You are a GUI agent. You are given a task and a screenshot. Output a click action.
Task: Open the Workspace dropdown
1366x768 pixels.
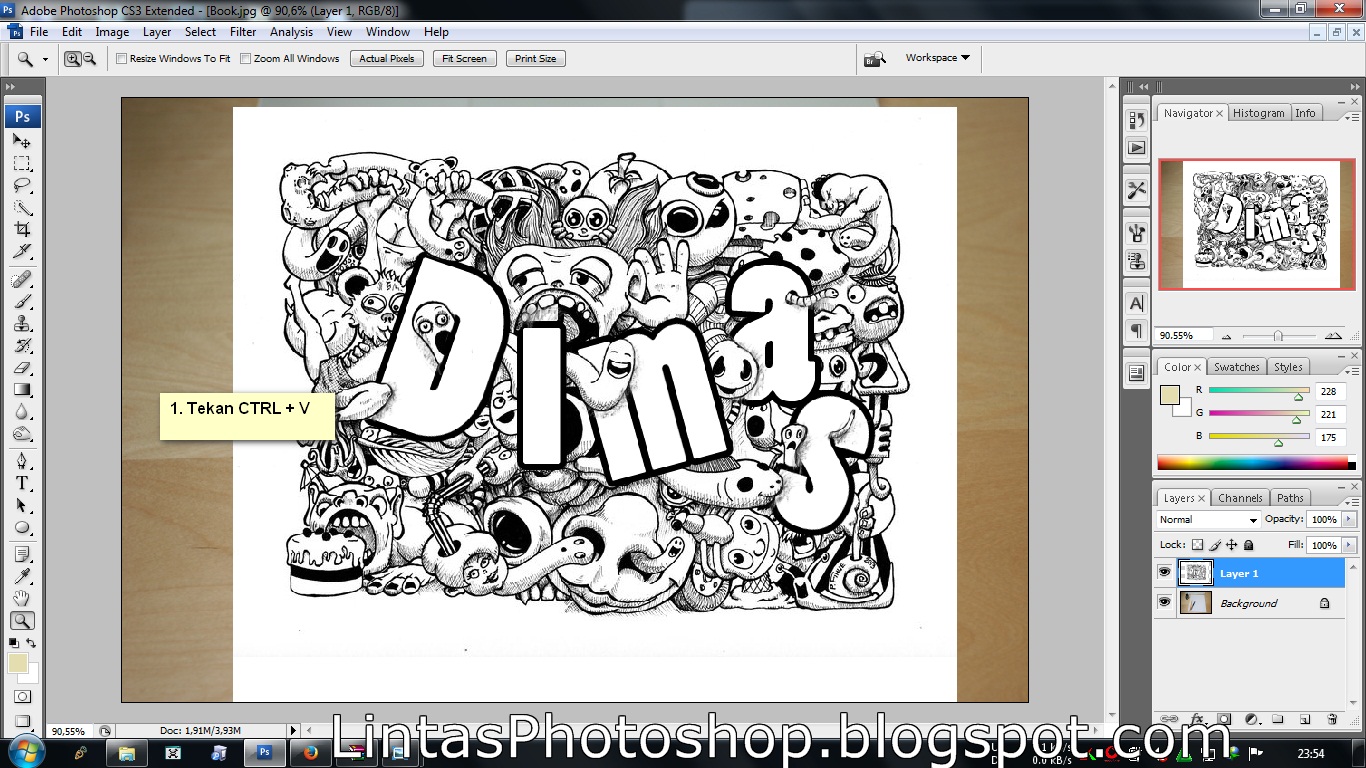(938, 58)
